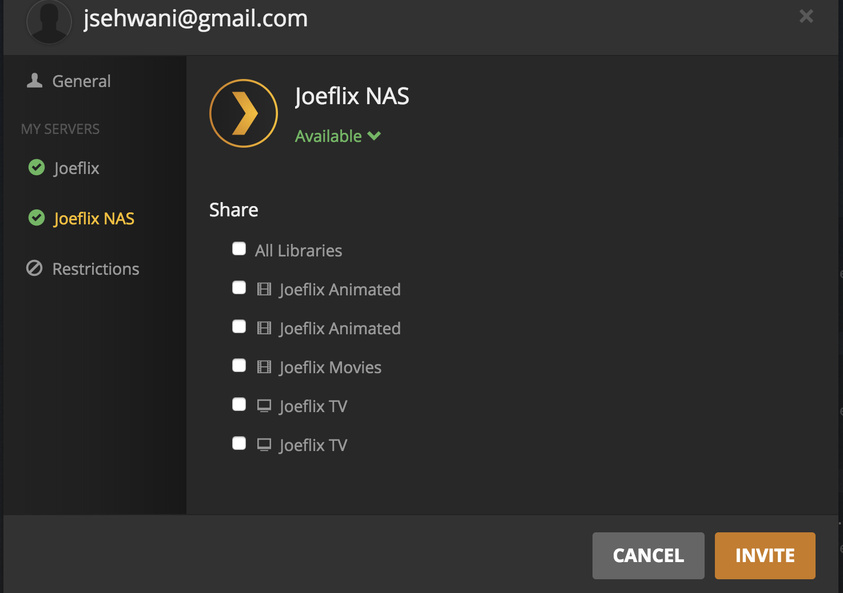
Task: Click the green check icon beside Joeflix NAS
Action: click(x=37, y=218)
